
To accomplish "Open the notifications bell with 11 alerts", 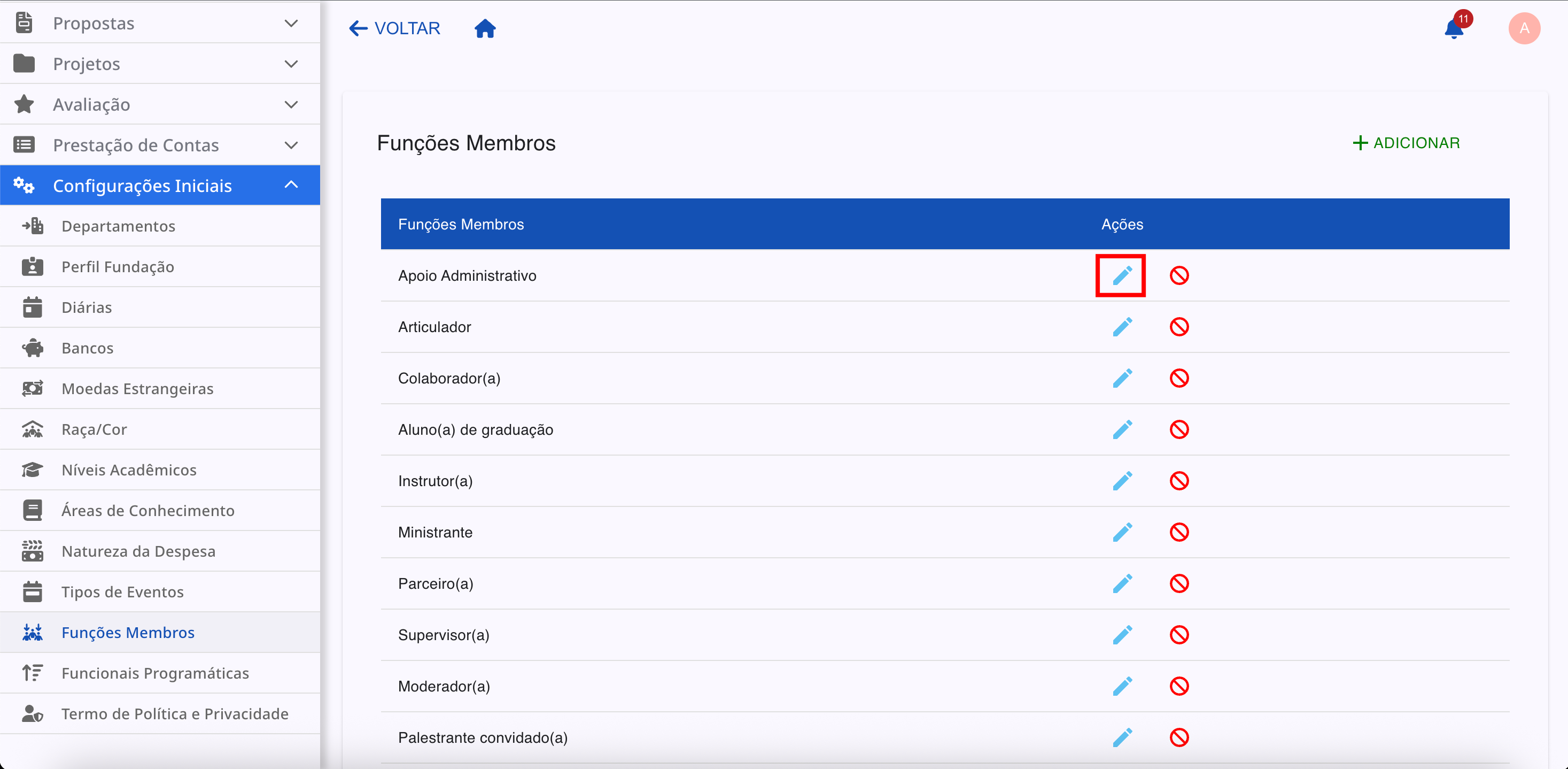I will (x=1455, y=28).
